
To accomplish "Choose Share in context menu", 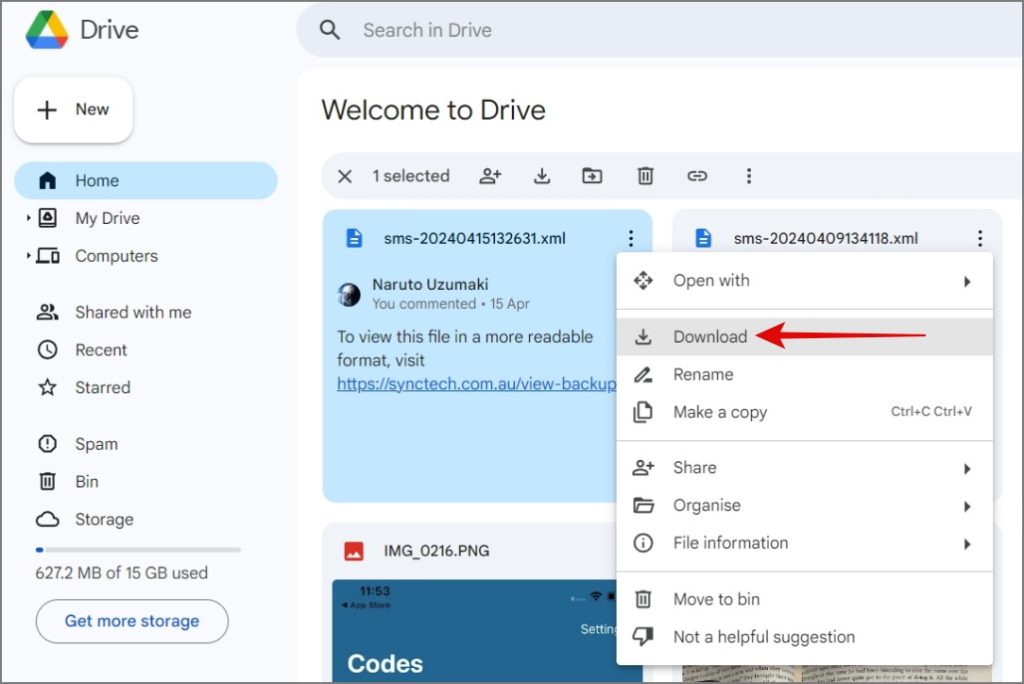I will 805,468.
